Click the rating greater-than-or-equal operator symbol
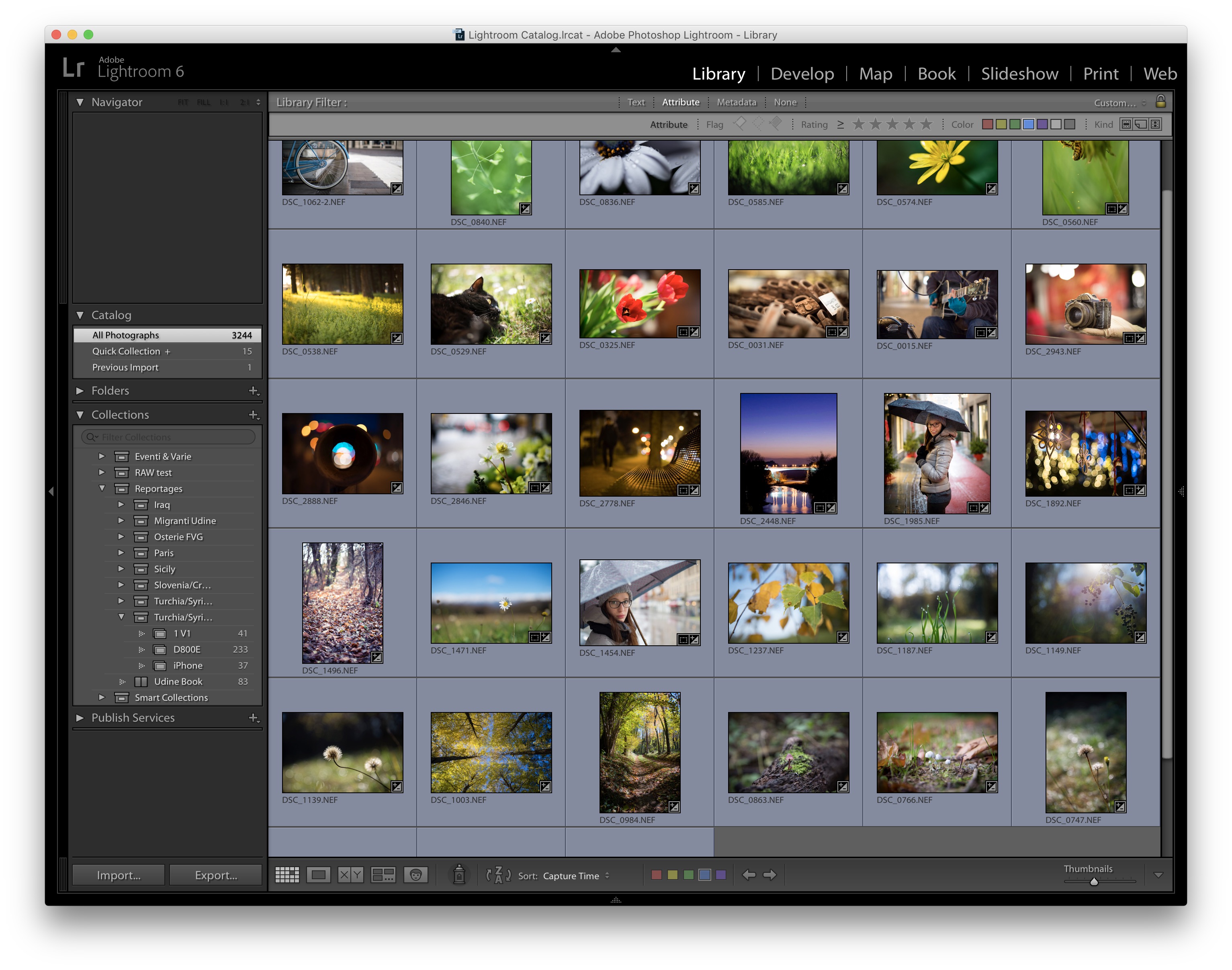1232x970 pixels. (x=841, y=125)
